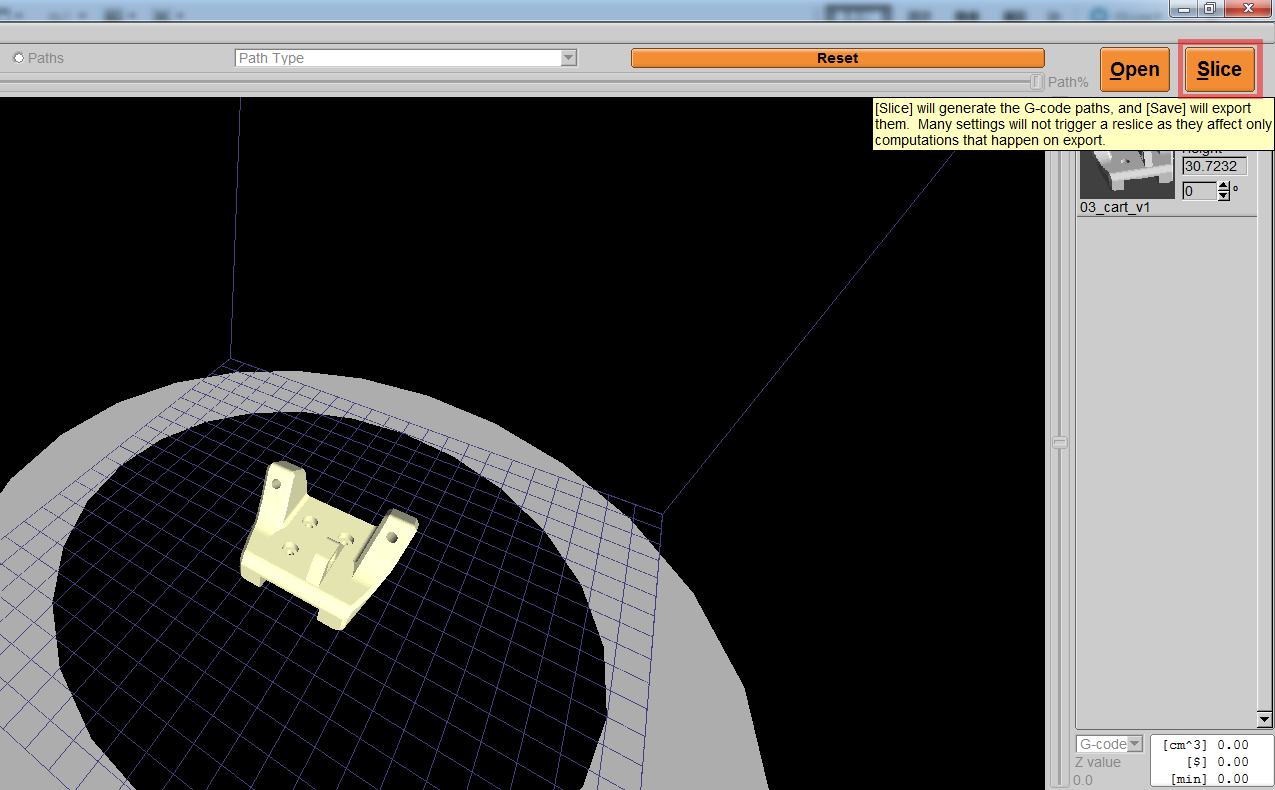Click the cart model in 3D view

328,545
